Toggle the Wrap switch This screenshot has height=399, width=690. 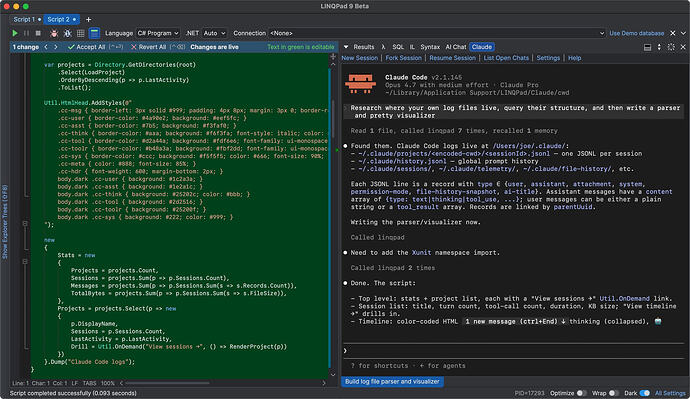[x=613, y=393]
